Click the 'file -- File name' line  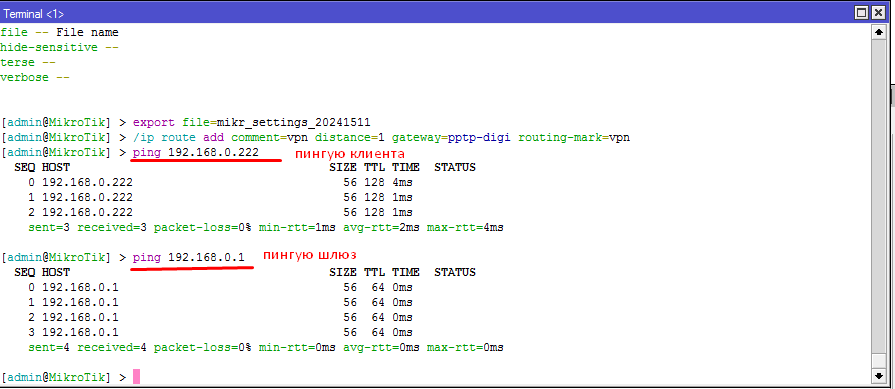click(59, 33)
